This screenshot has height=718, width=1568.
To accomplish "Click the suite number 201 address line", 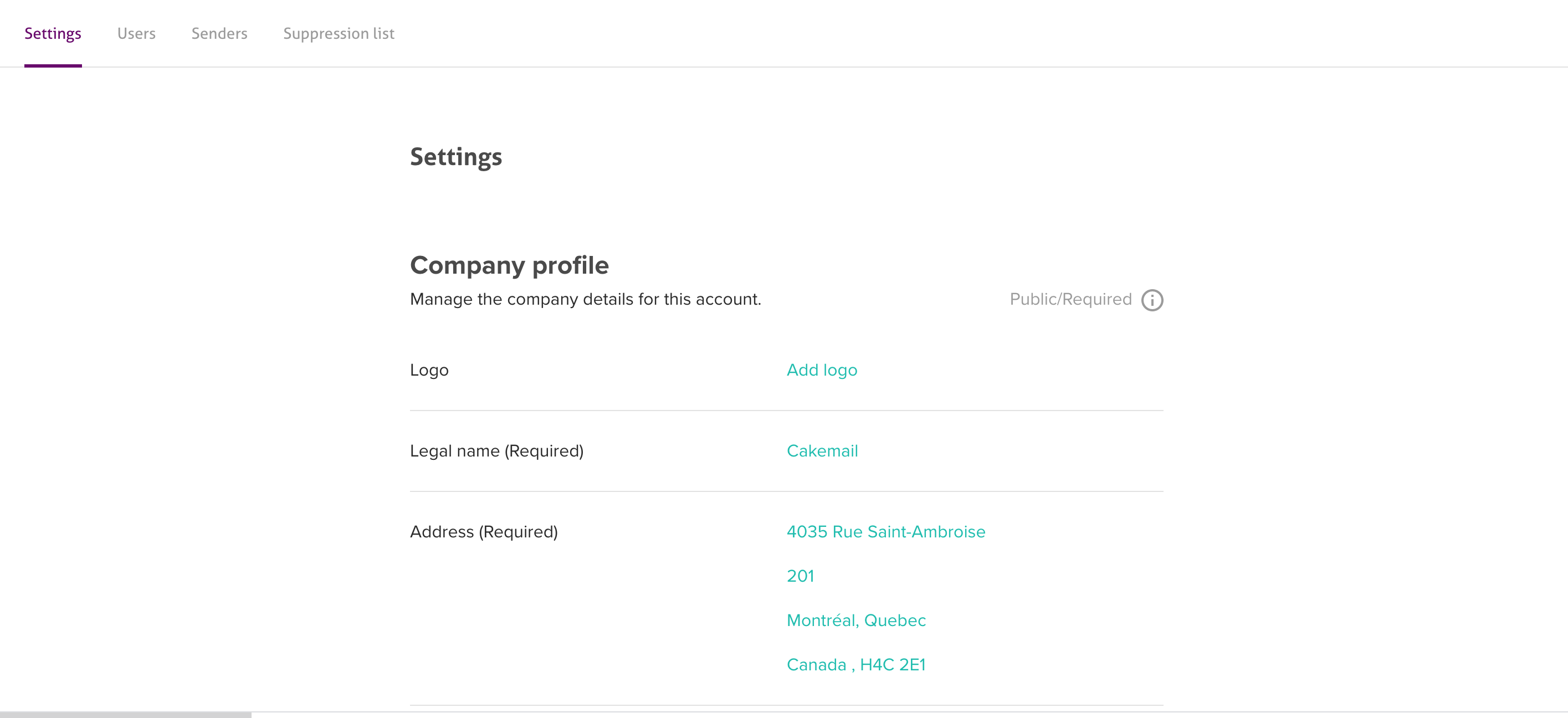I will (x=800, y=576).
